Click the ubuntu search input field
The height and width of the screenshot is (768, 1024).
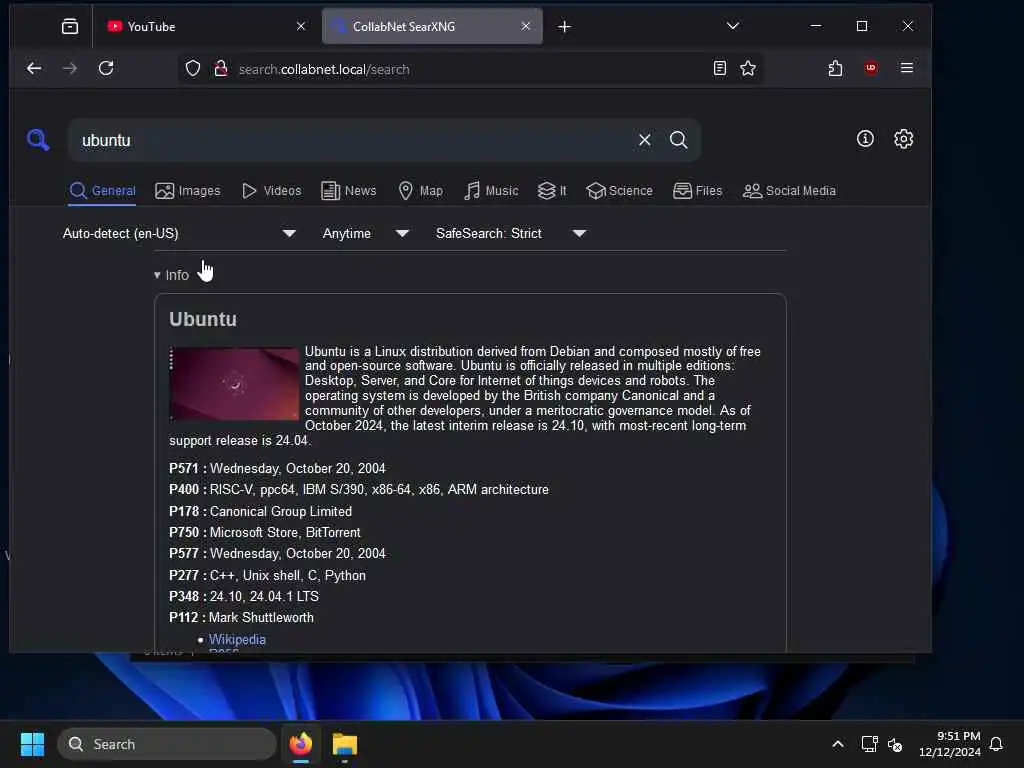pos(353,140)
